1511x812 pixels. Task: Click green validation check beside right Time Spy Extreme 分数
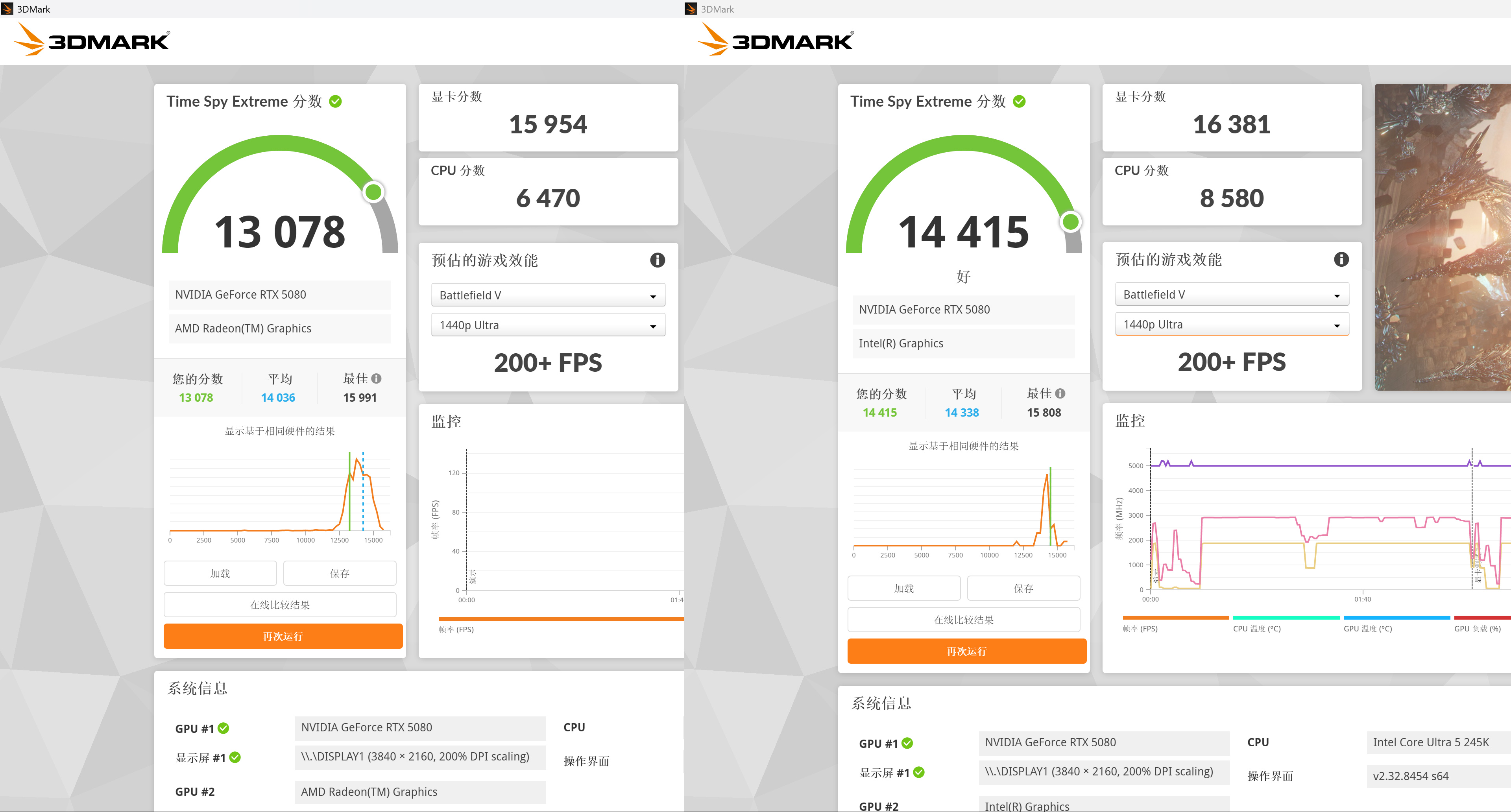(x=1020, y=101)
